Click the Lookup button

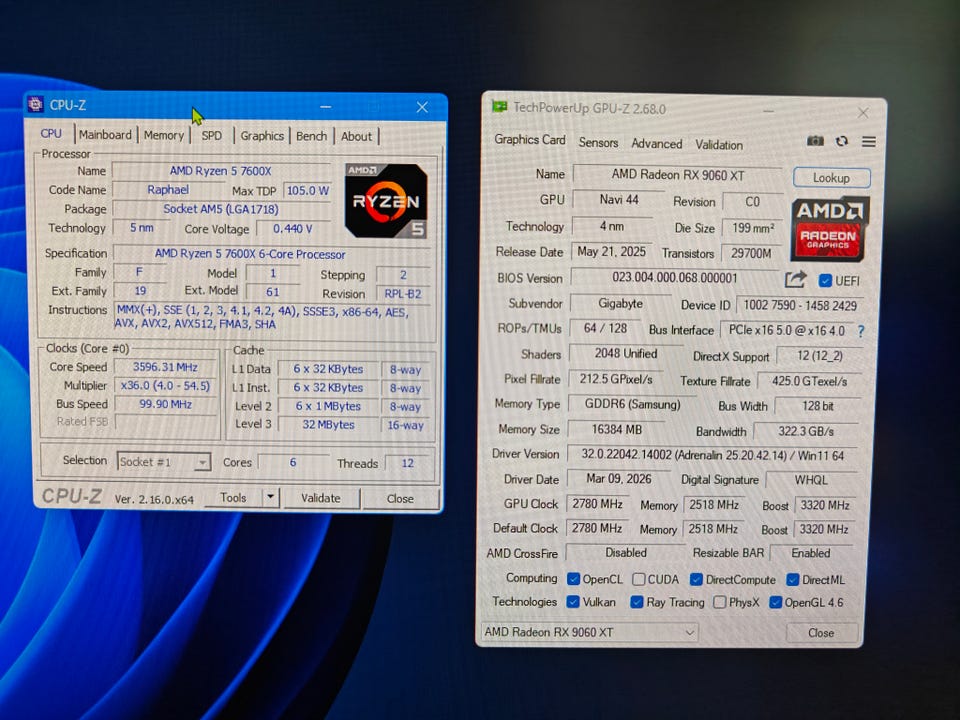coord(831,178)
